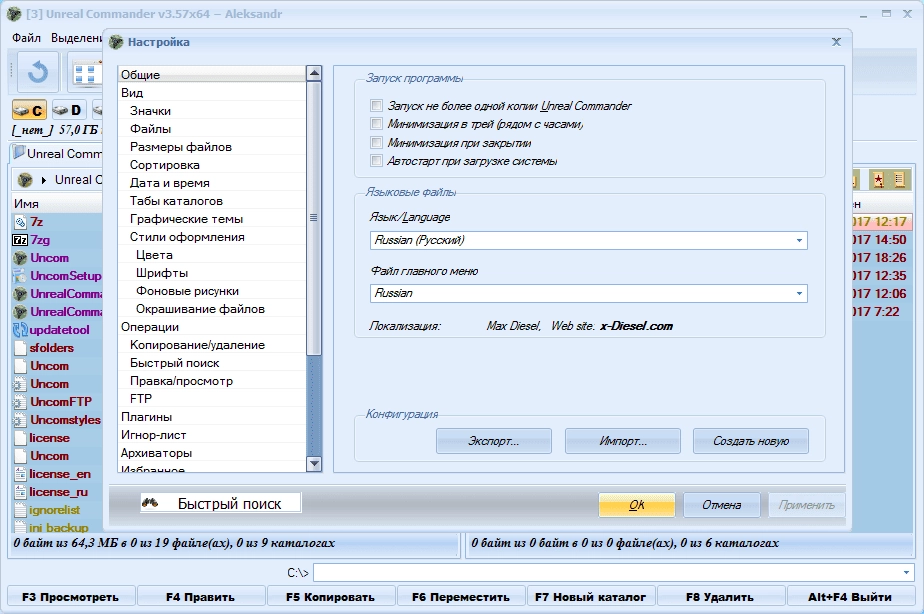Select Вид category in settings list
924x614 pixels.
tap(212, 93)
